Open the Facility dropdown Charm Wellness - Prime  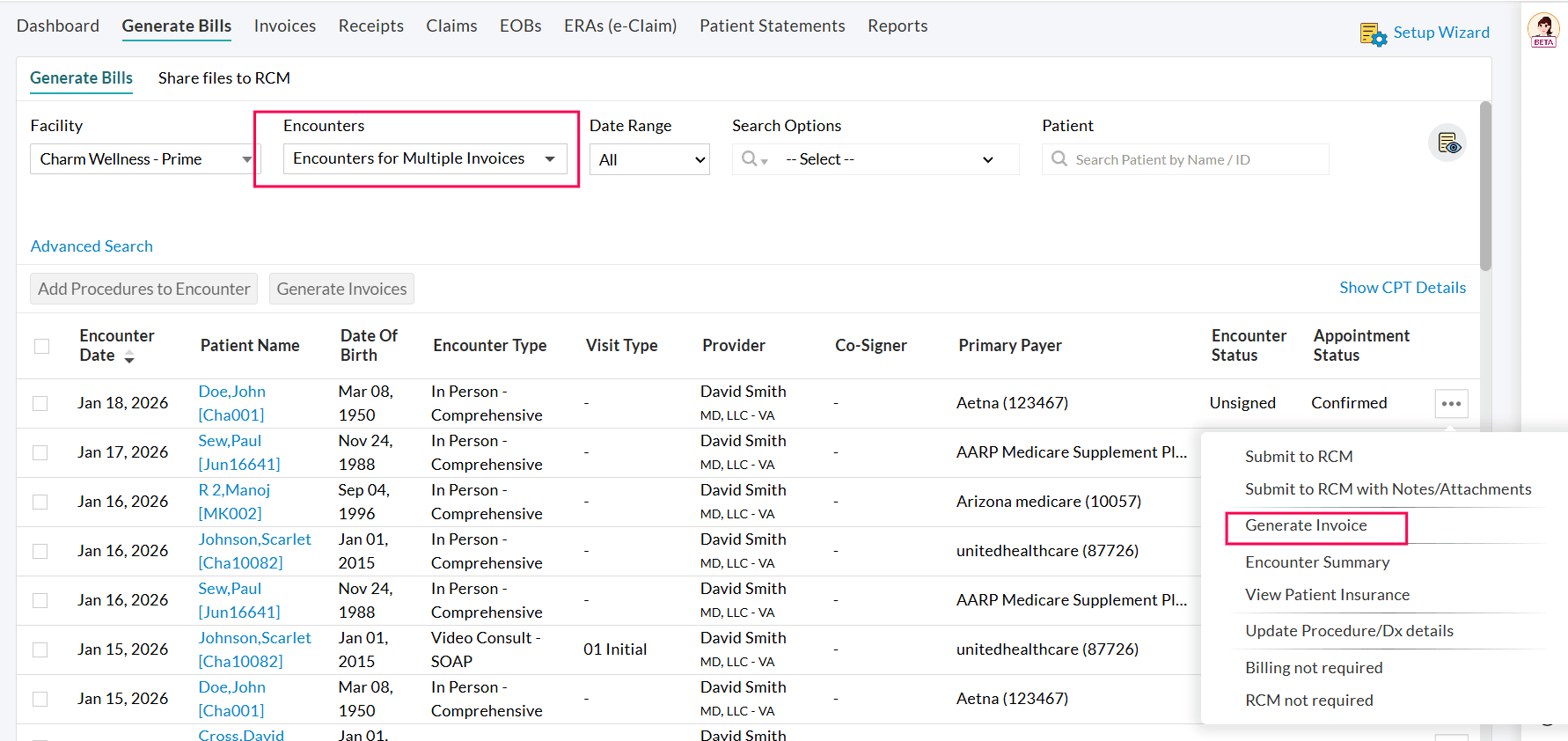pyautogui.click(x=145, y=159)
